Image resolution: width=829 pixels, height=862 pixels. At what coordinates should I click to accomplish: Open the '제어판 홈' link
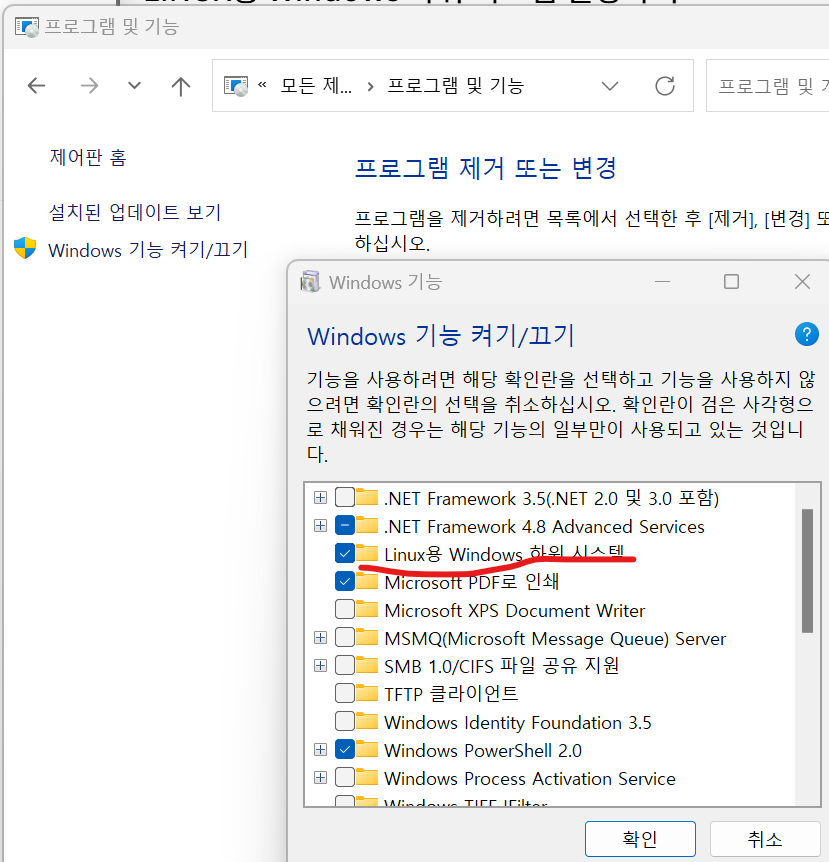89,158
